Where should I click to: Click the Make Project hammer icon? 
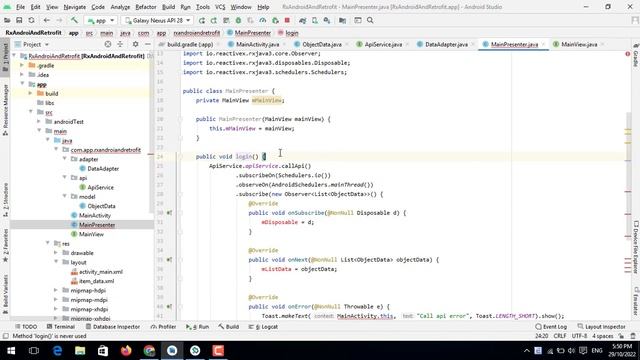pos(74,20)
